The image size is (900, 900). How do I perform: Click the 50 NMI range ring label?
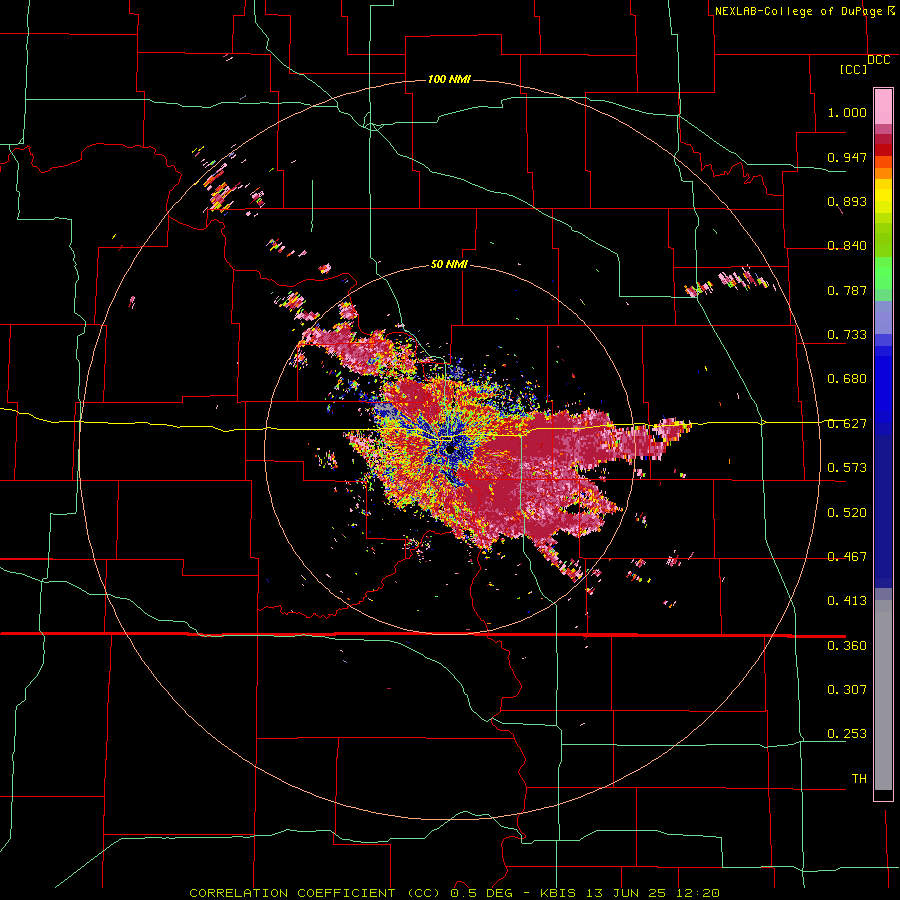[449, 264]
